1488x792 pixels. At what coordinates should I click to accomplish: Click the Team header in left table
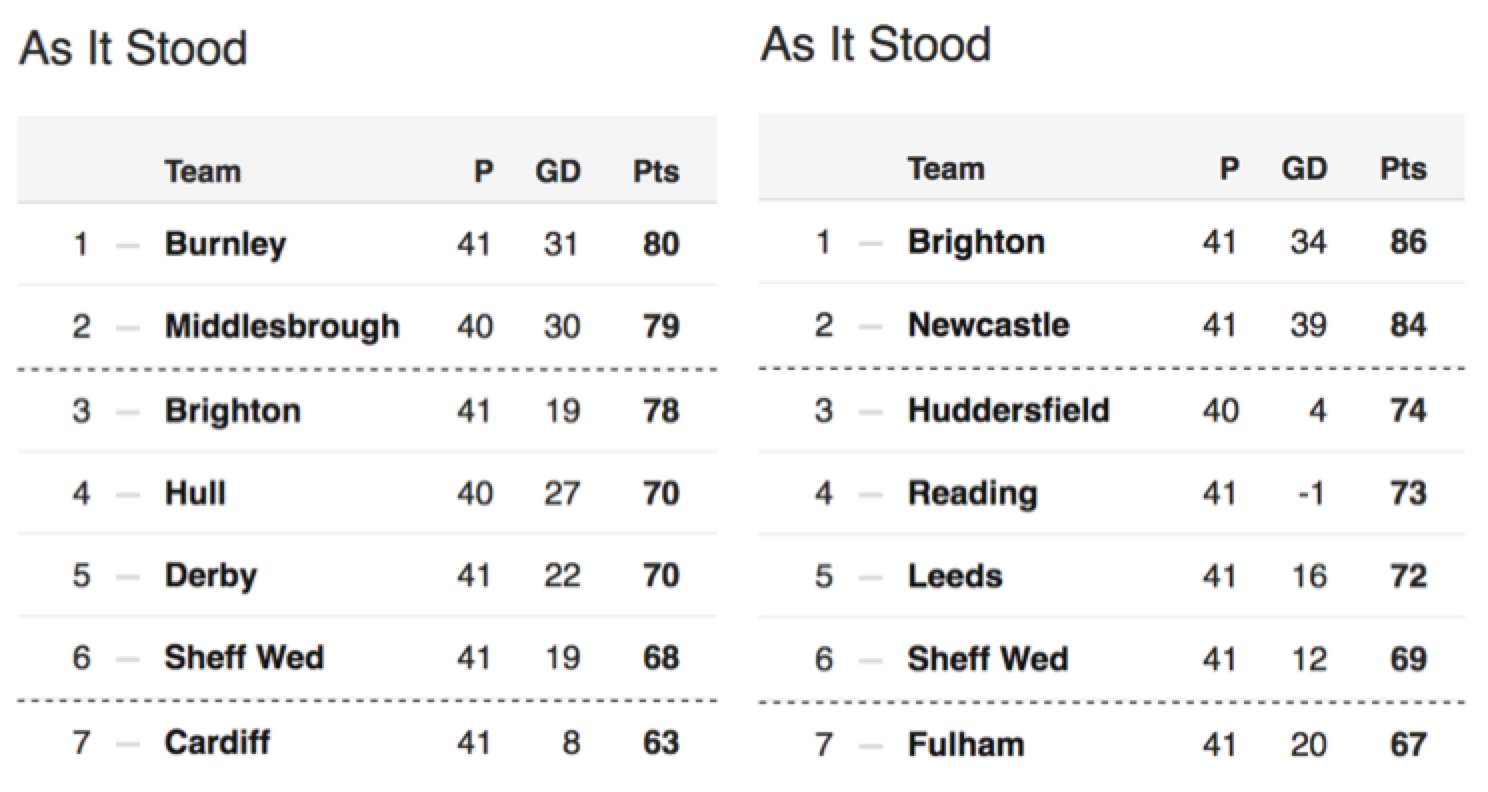pyautogui.click(x=203, y=172)
